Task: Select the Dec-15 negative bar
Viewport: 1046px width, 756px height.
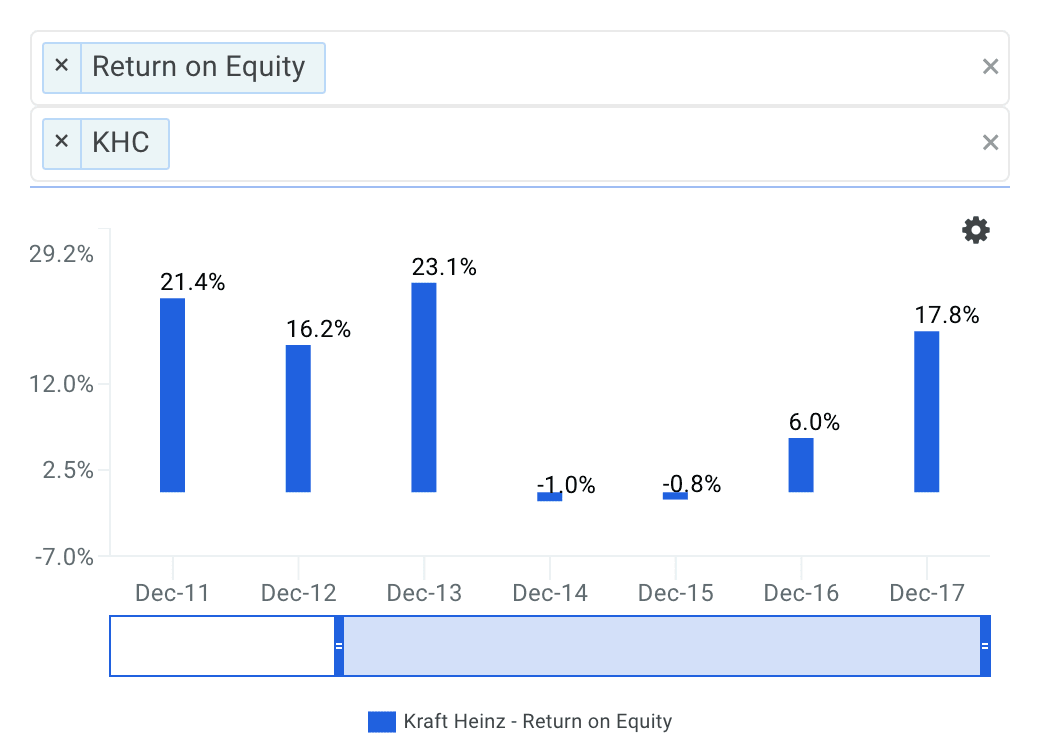Action: [x=675, y=495]
